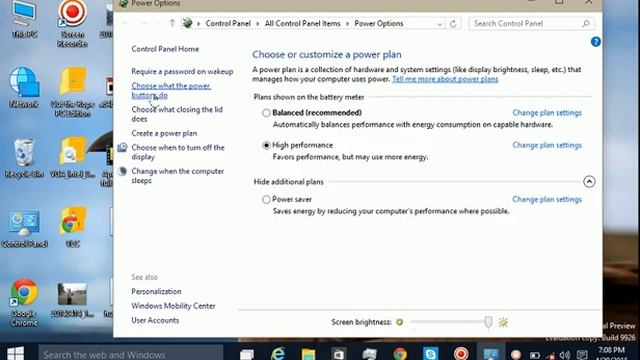This screenshot has height=360, width=640.
Task: Launch Internet Explorer from the taskbar
Action: (278, 353)
